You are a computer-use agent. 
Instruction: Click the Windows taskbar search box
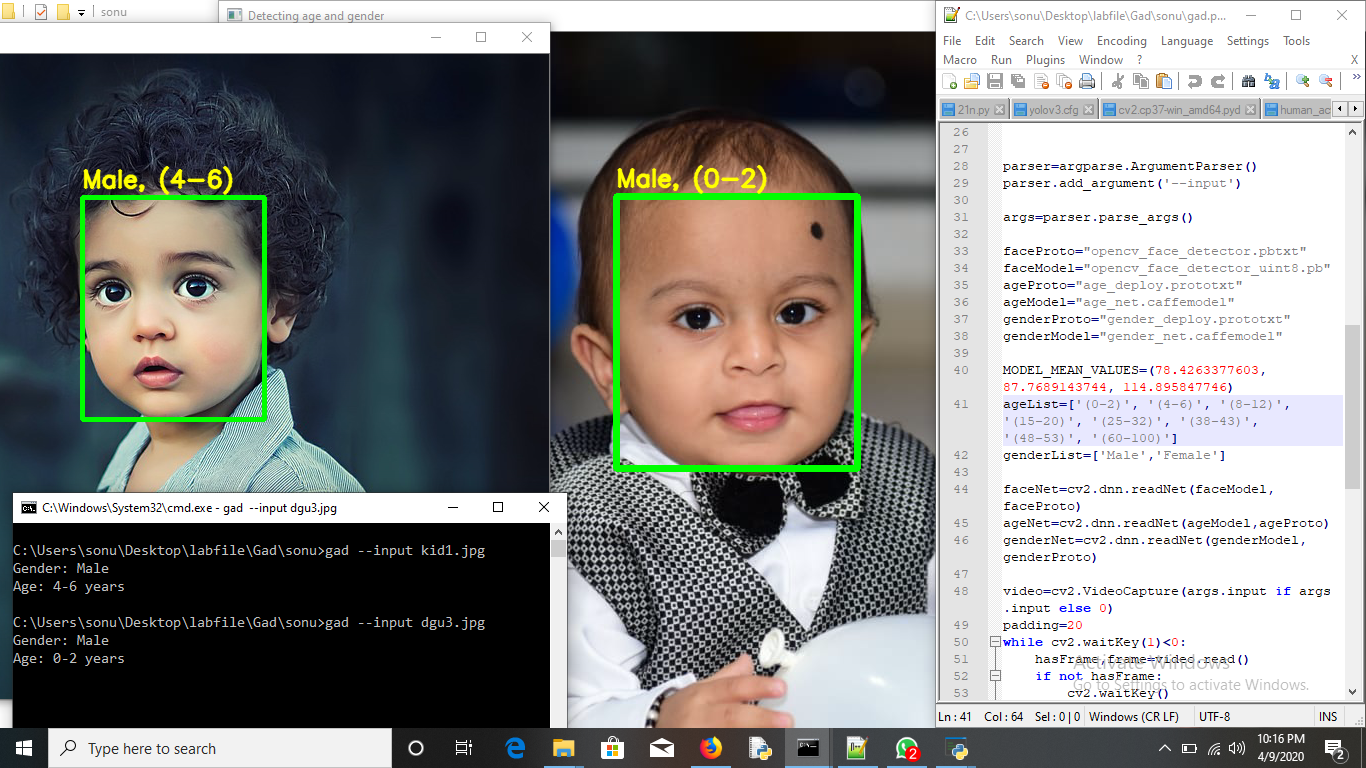coord(220,748)
